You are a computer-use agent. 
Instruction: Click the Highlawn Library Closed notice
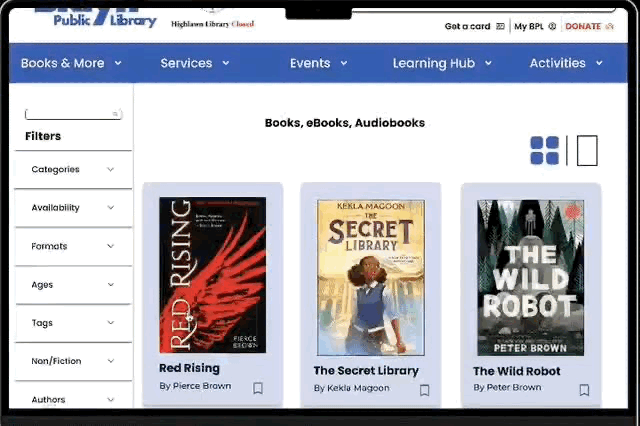point(212,24)
